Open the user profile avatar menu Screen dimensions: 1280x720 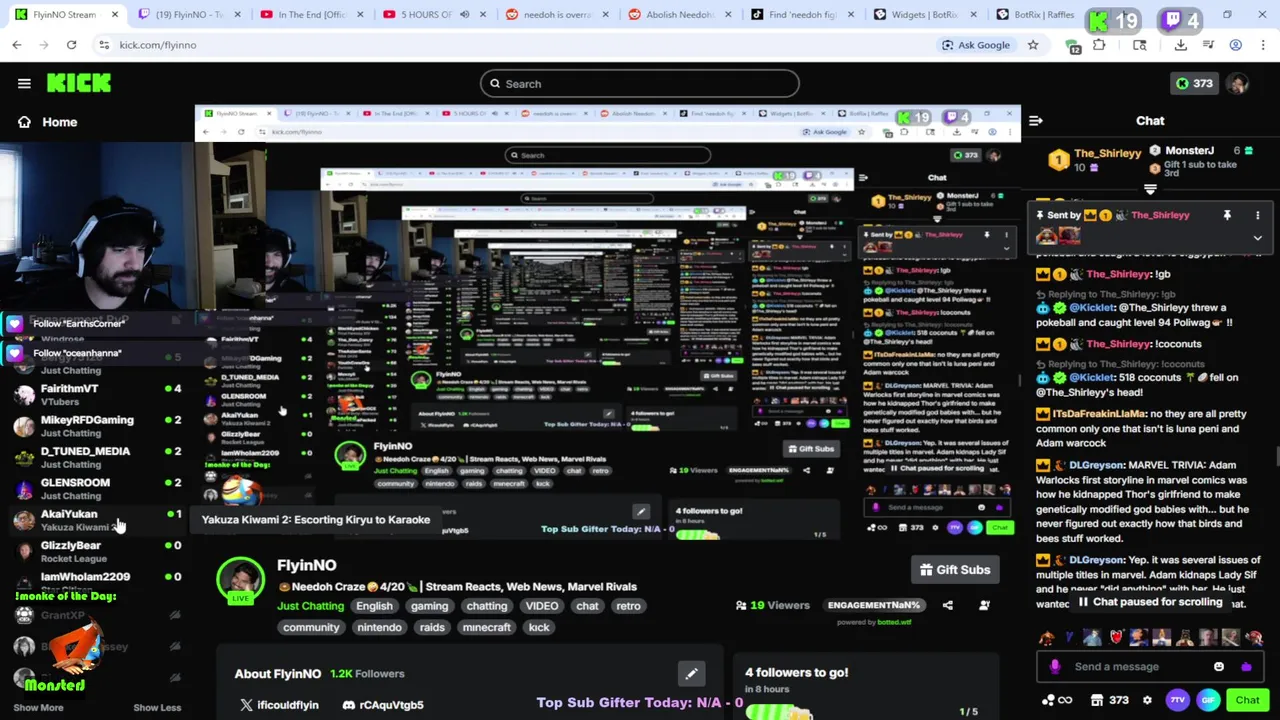pyautogui.click(x=1238, y=84)
